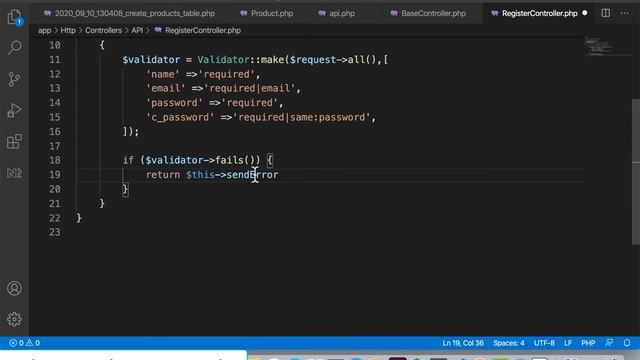The image size is (640, 360).
Task: Open the Search view icon
Action: [x=14, y=47]
